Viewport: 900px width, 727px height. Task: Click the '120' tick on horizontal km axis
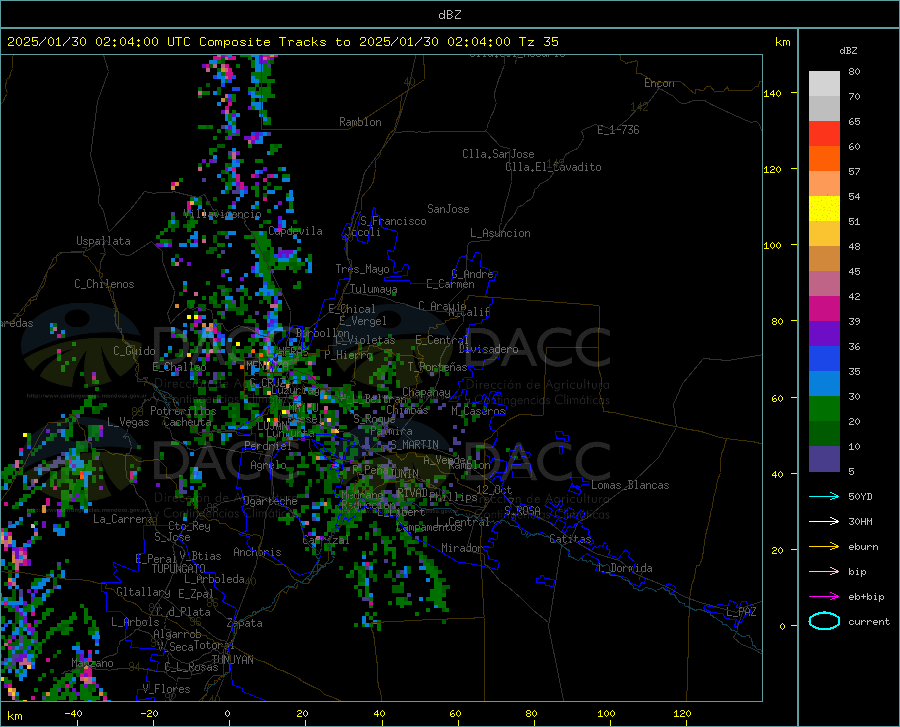click(x=682, y=713)
